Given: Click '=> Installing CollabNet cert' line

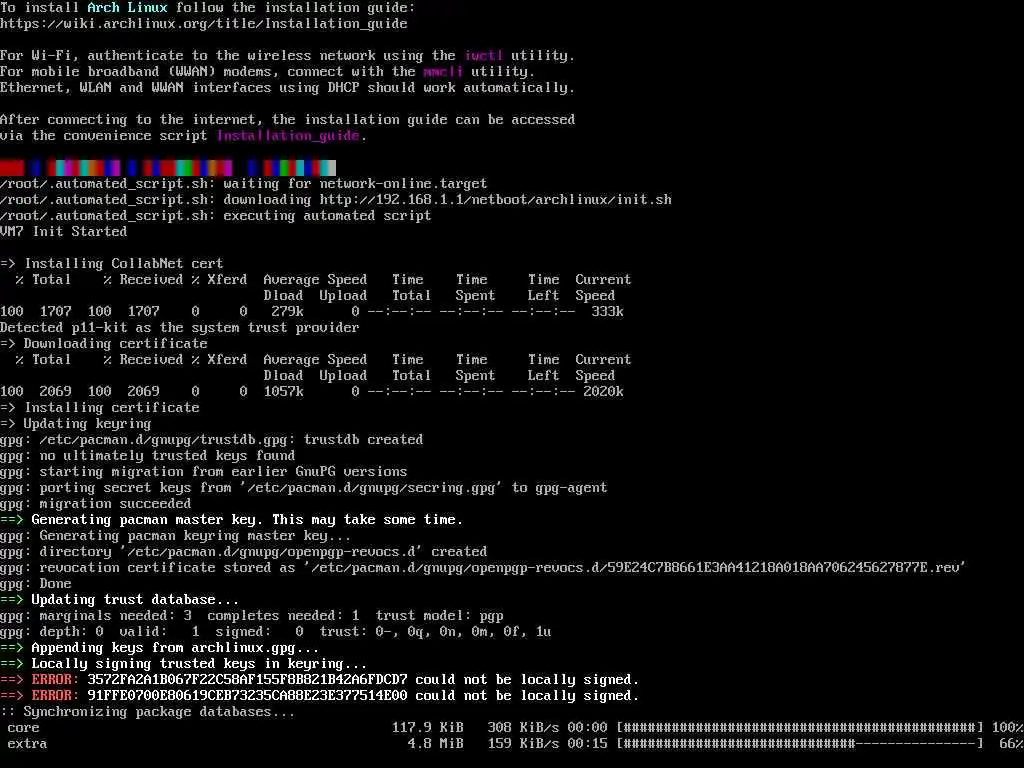Looking at the screenshot, I should pos(112,264).
